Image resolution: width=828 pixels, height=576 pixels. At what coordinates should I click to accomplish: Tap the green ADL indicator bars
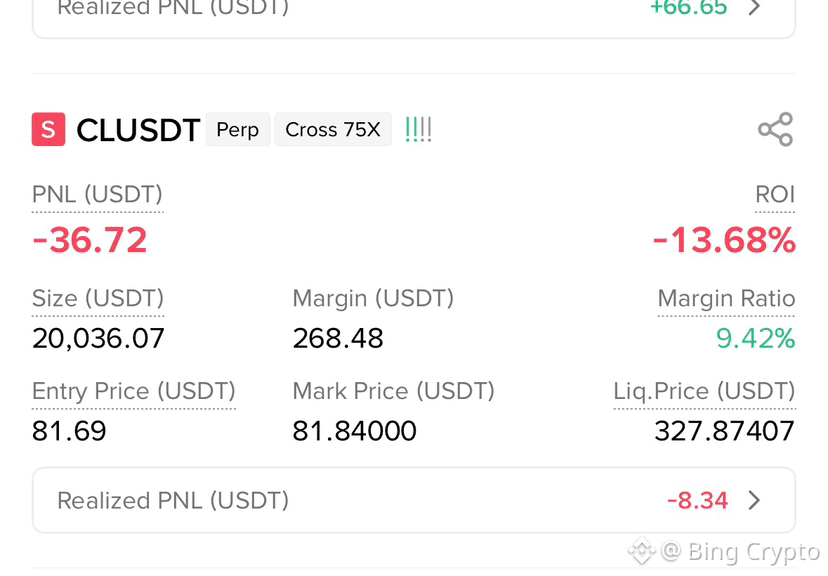pos(418,129)
